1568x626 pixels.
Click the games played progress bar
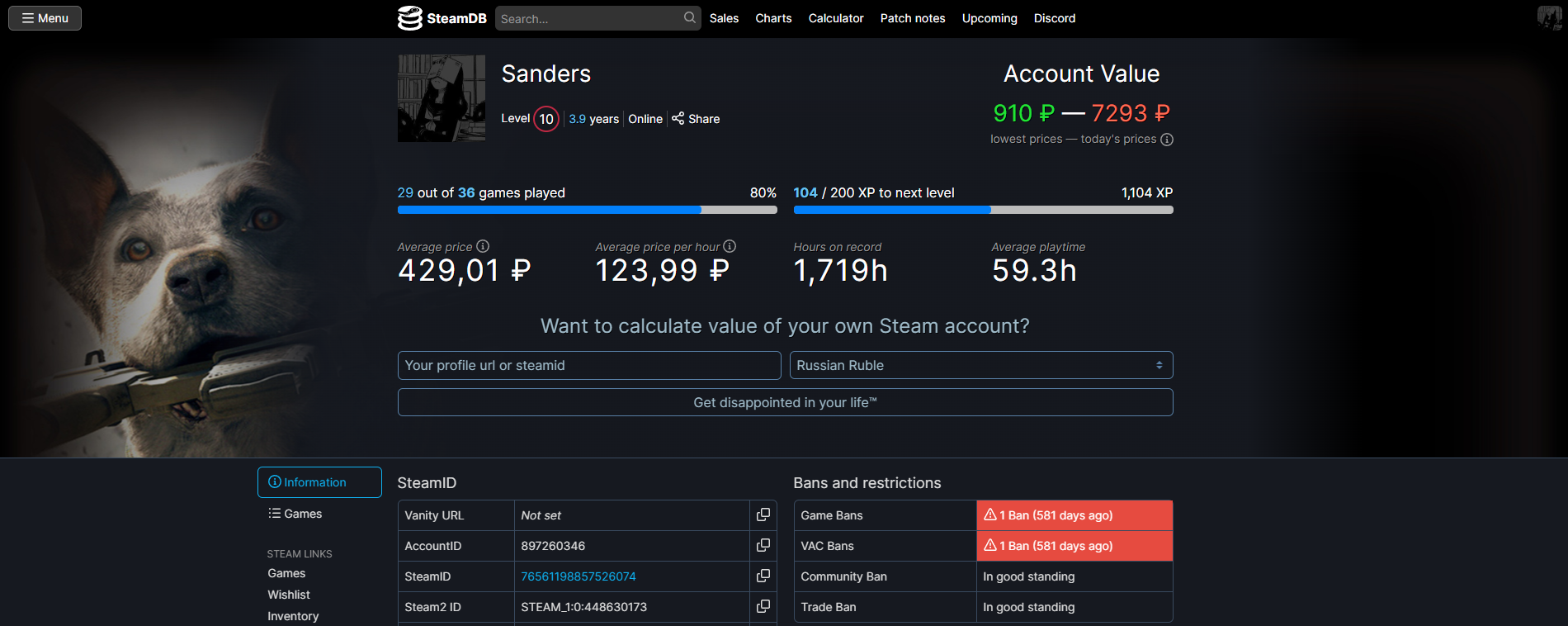pyautogui.click(x=587, y=210)
